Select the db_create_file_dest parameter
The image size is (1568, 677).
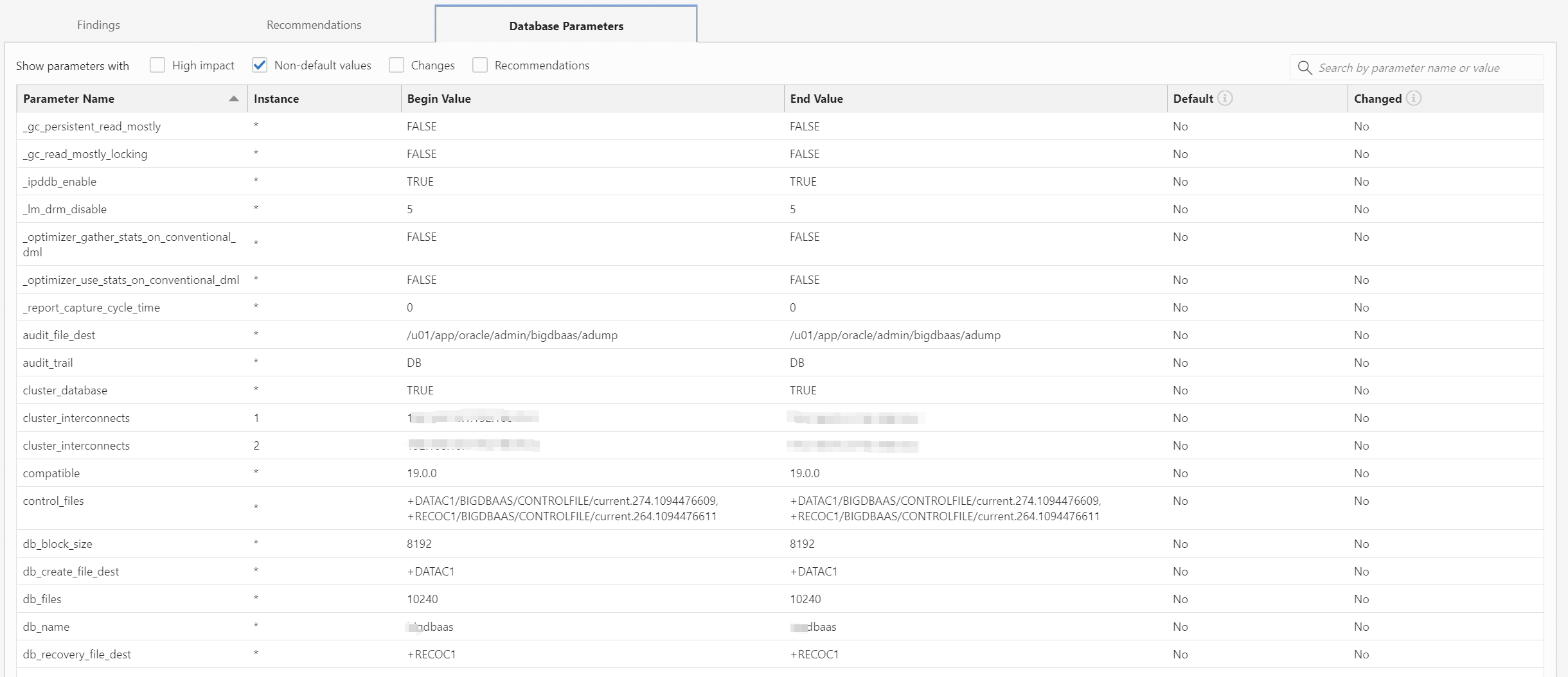pos(71,572)
